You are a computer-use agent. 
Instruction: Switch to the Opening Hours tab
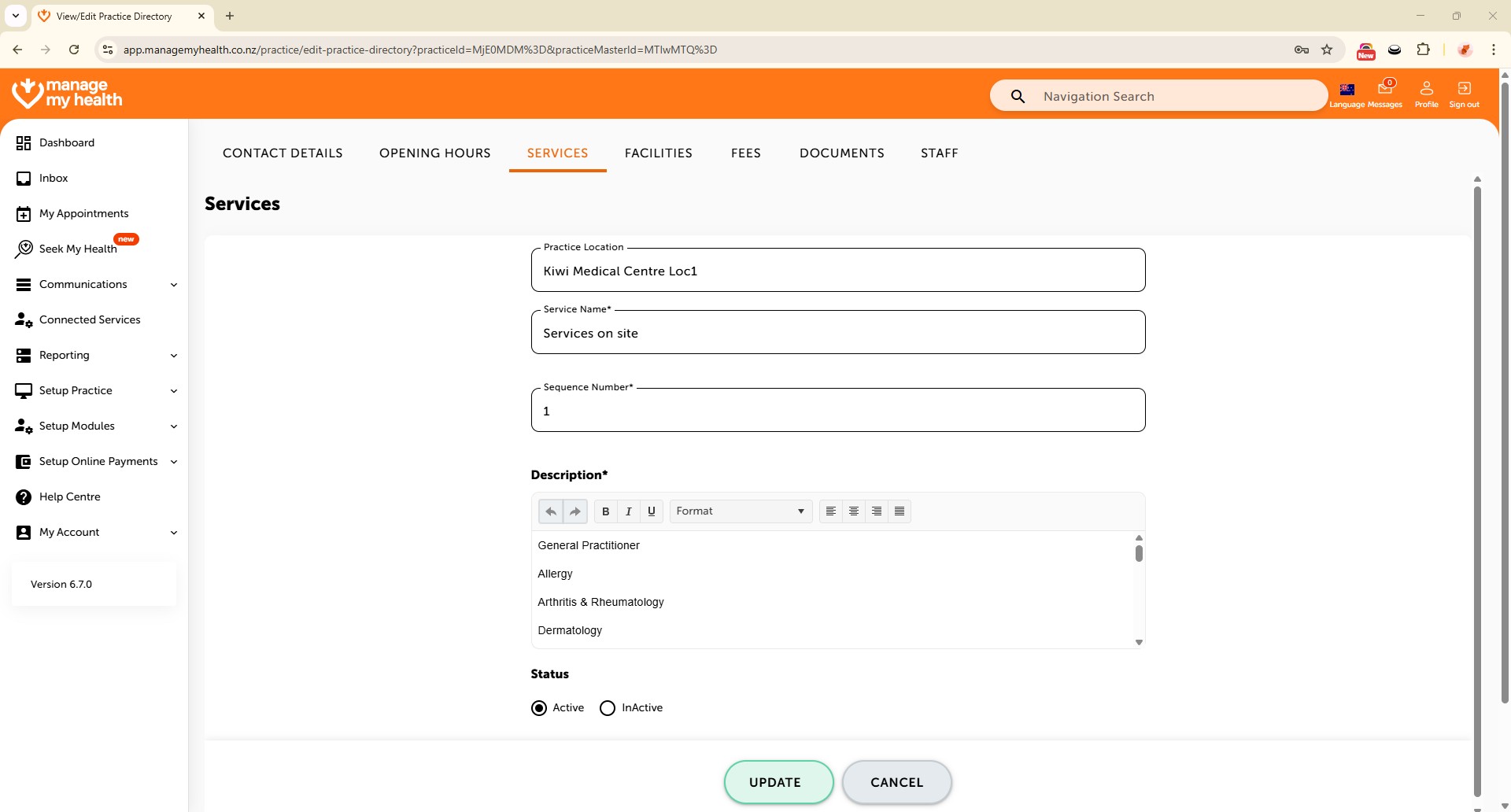click(434, 153)
